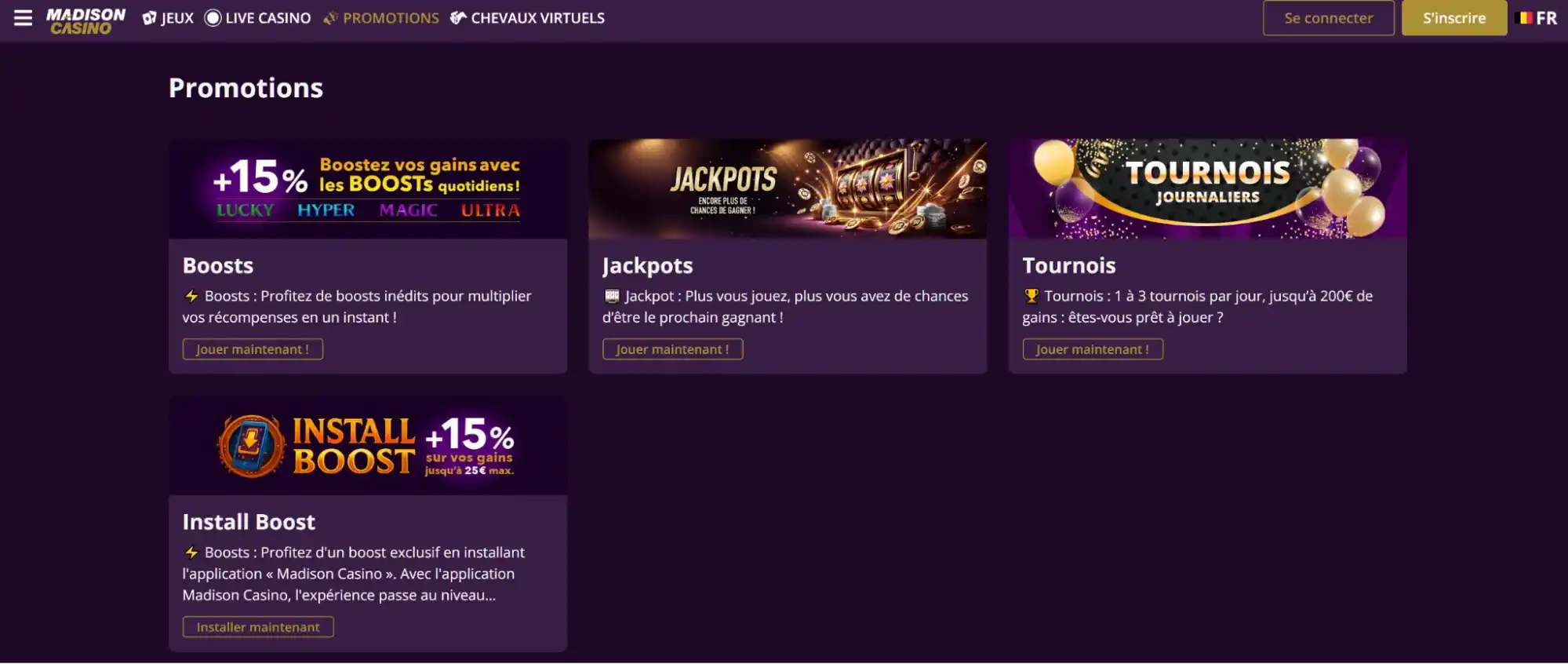Click the Install Boost phone badge icon
This screenshot has width=1568, height=664.
pos(251,446)
